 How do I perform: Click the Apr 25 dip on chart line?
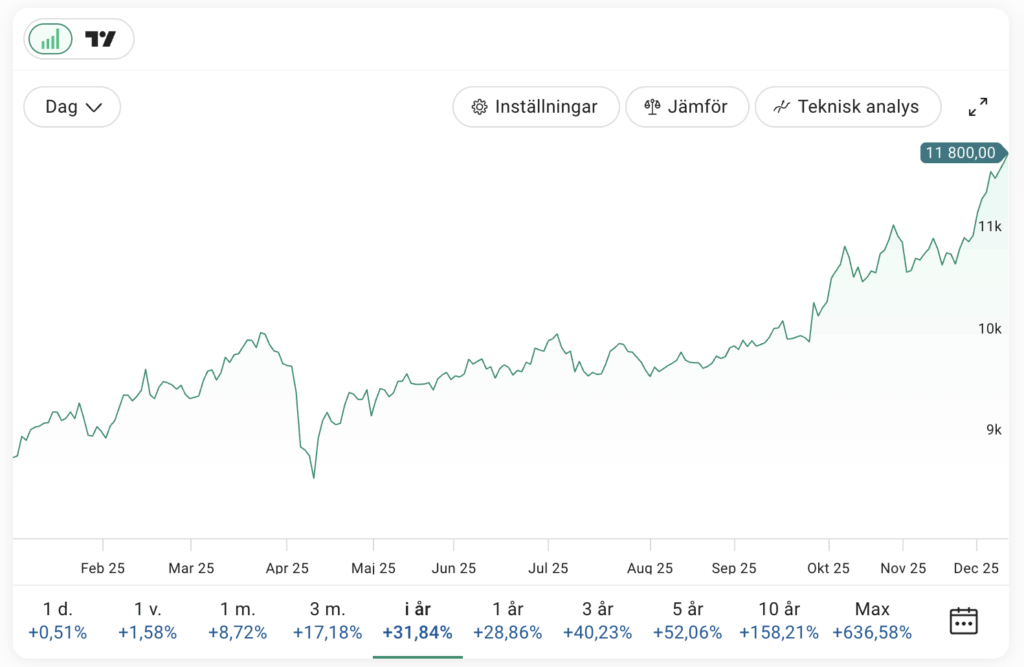click(x=313, y=477)
